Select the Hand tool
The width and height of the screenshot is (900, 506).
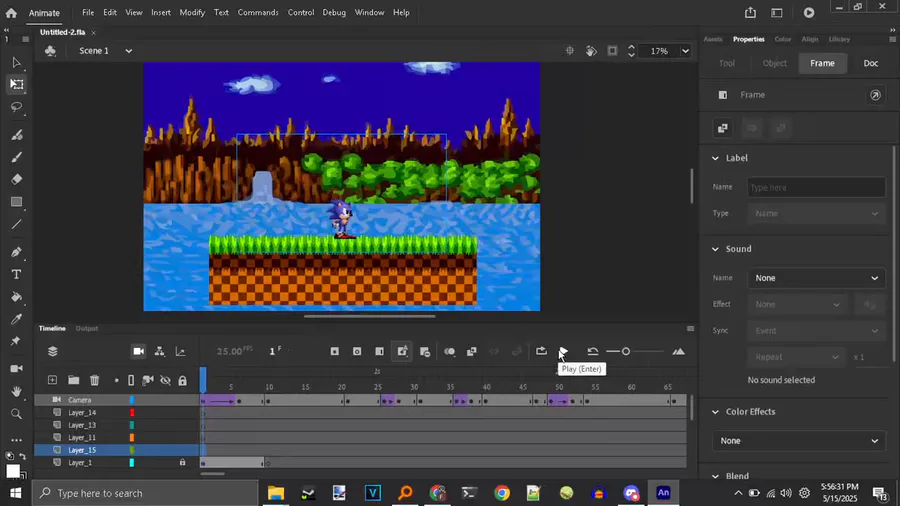click(x=16, y=391)
